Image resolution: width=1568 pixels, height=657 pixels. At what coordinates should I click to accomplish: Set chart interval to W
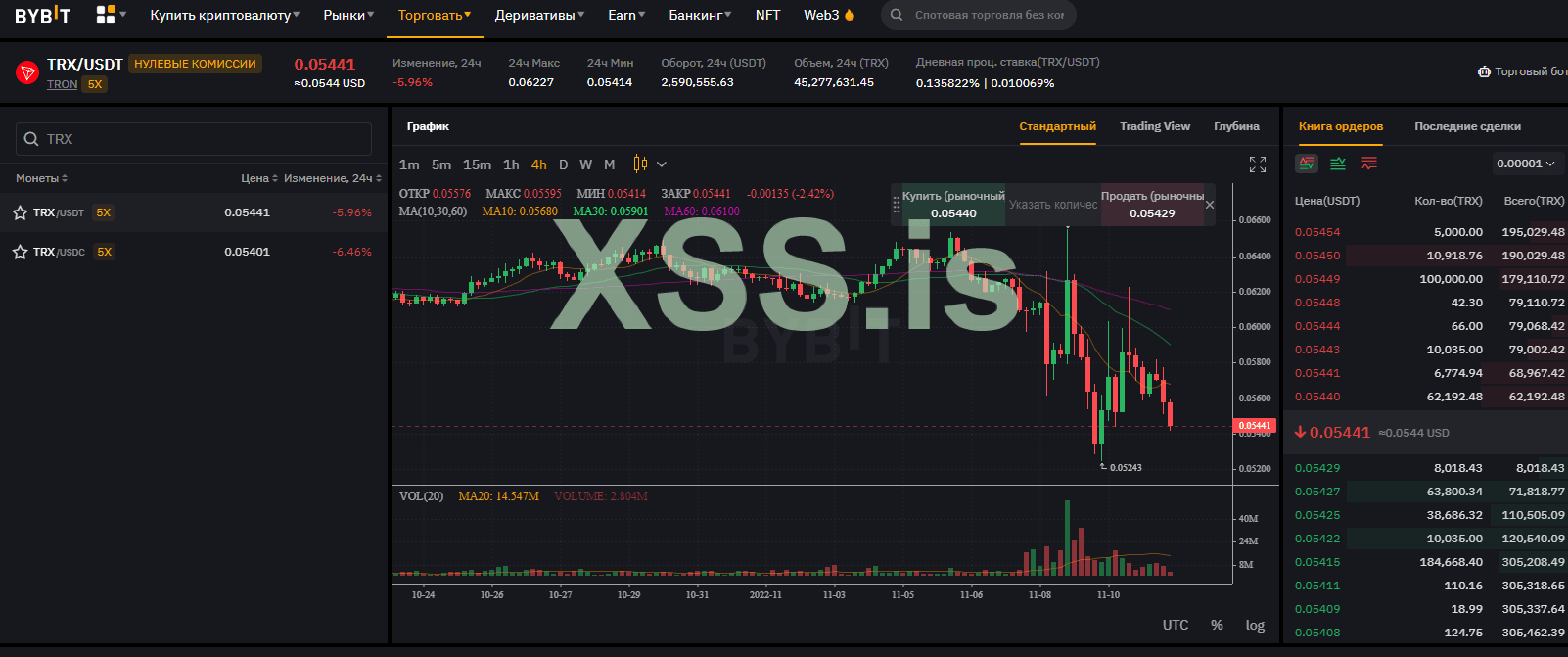585,164
